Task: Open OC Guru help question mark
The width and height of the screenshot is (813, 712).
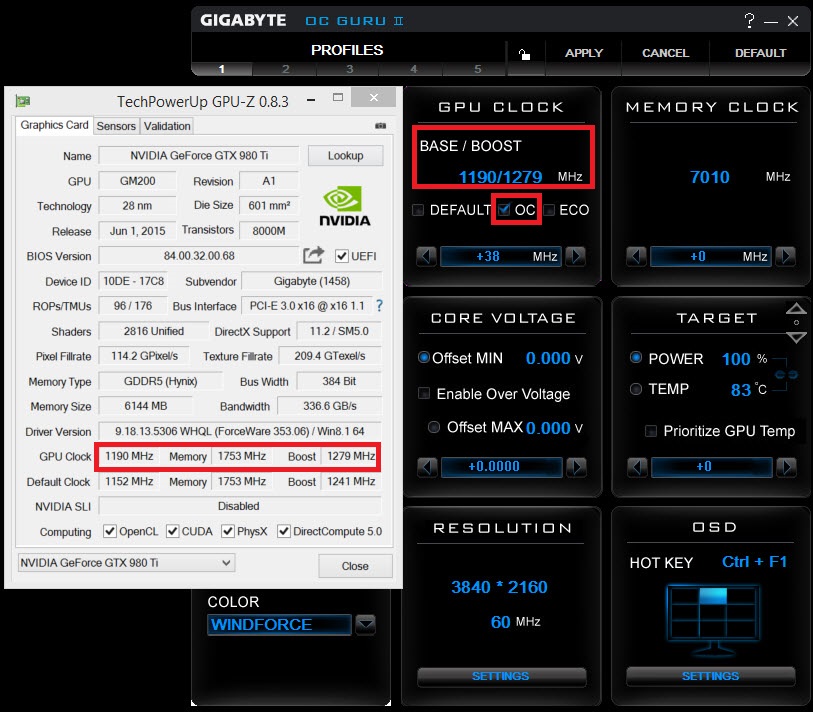Action: point(749,21)
